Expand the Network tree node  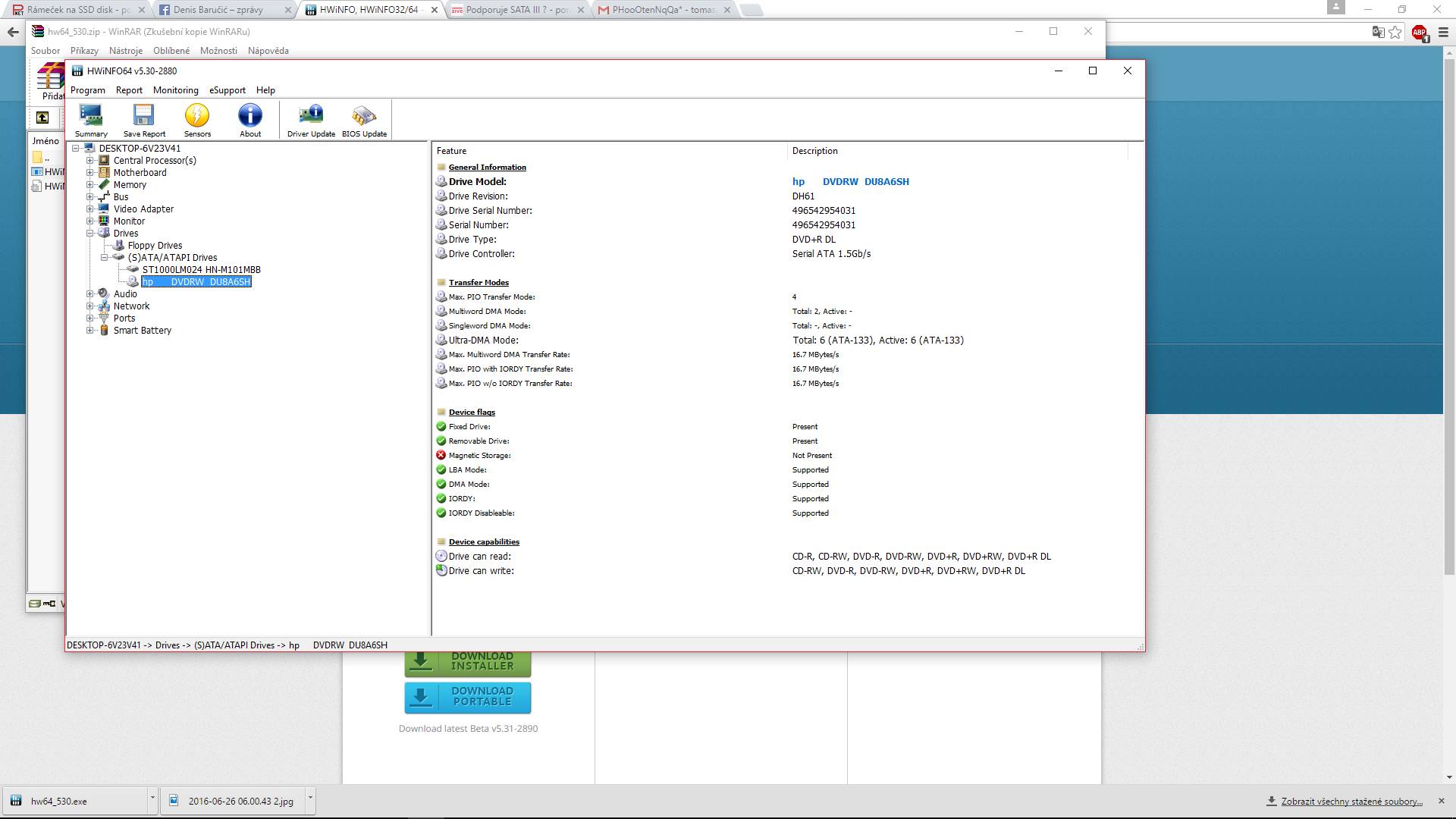click(90, 306)
